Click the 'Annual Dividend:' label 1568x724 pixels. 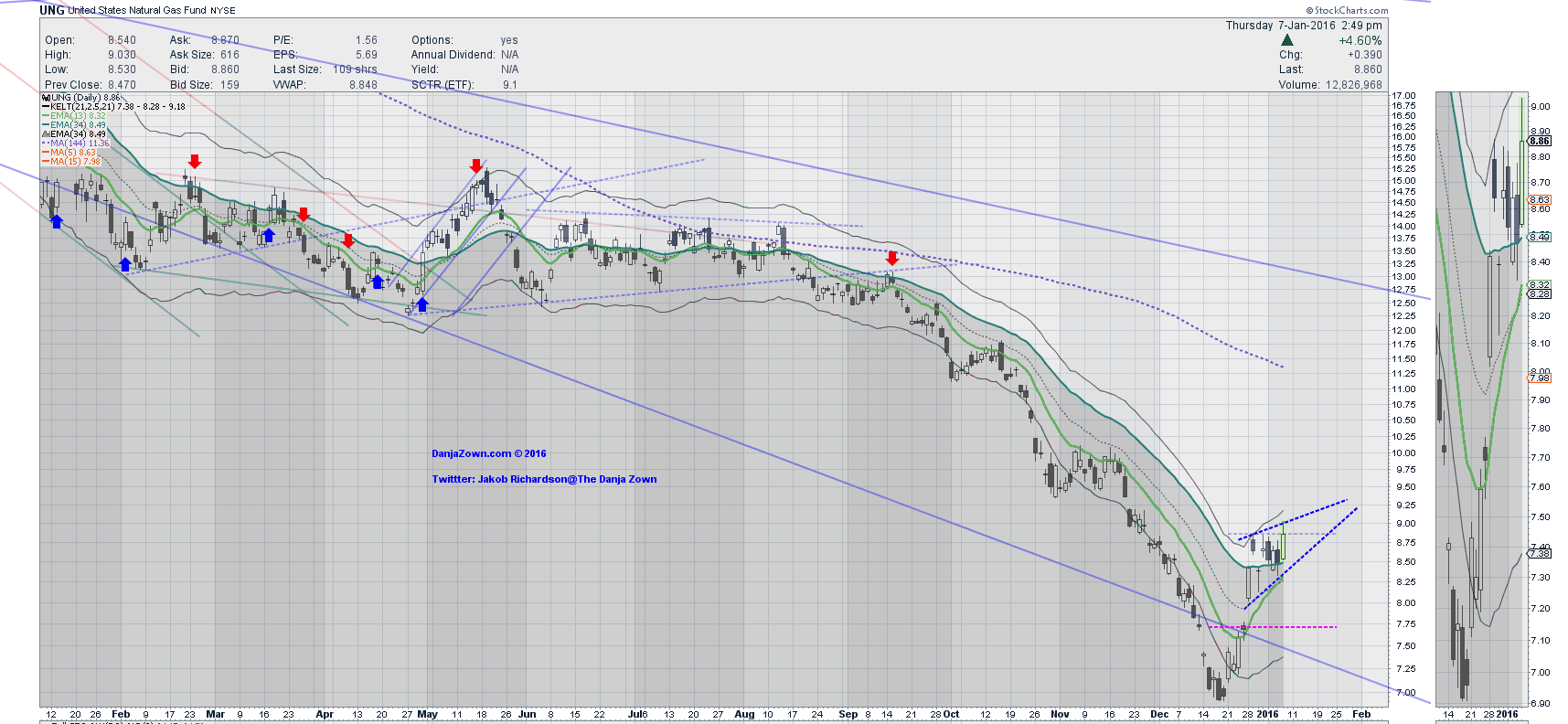[453, 55]
